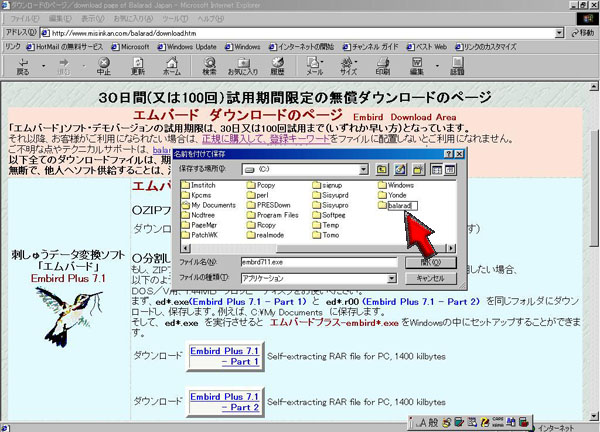Open the ベスト Web links bar item

tap(427, 47)
